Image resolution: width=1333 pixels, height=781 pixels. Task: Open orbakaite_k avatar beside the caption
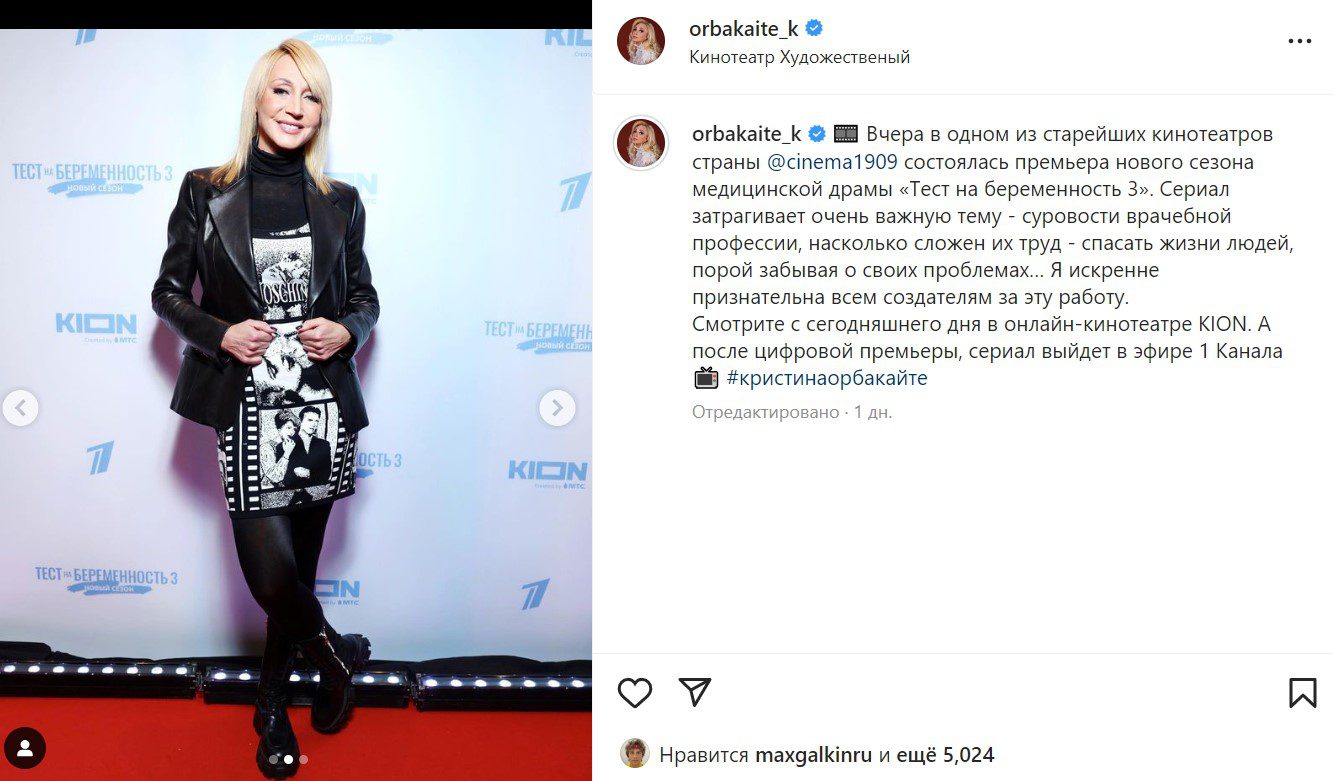641,142
